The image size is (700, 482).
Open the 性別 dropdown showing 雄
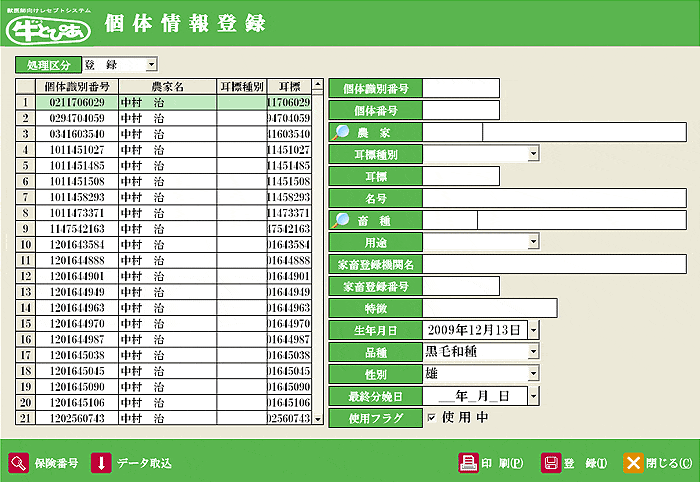pos(533,373)
